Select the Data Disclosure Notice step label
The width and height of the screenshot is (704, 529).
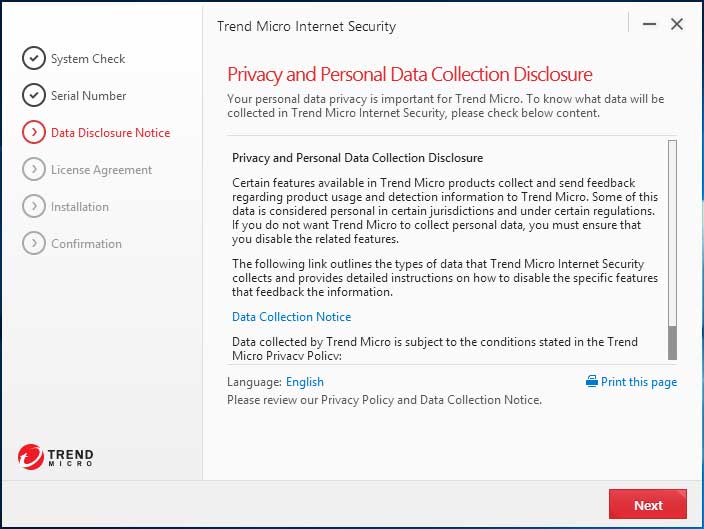[x=110, y=133]
